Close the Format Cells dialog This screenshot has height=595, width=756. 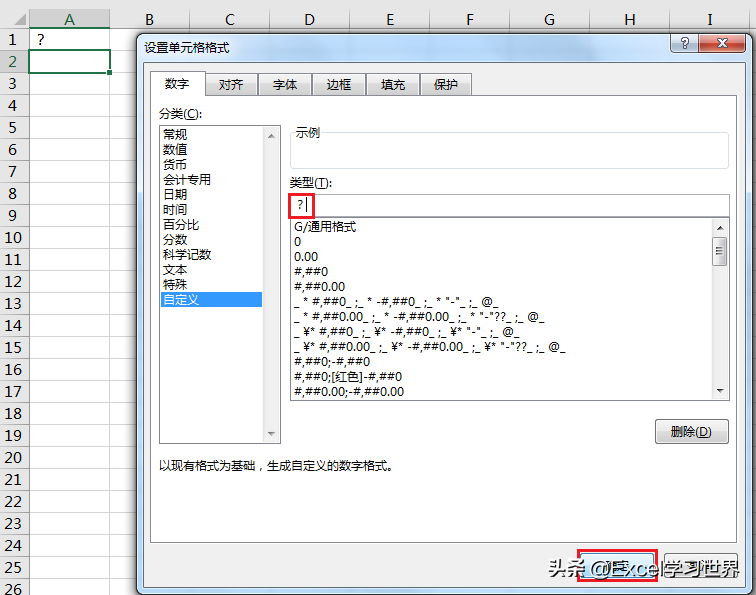pyautogui.click(x=722, y=43)
